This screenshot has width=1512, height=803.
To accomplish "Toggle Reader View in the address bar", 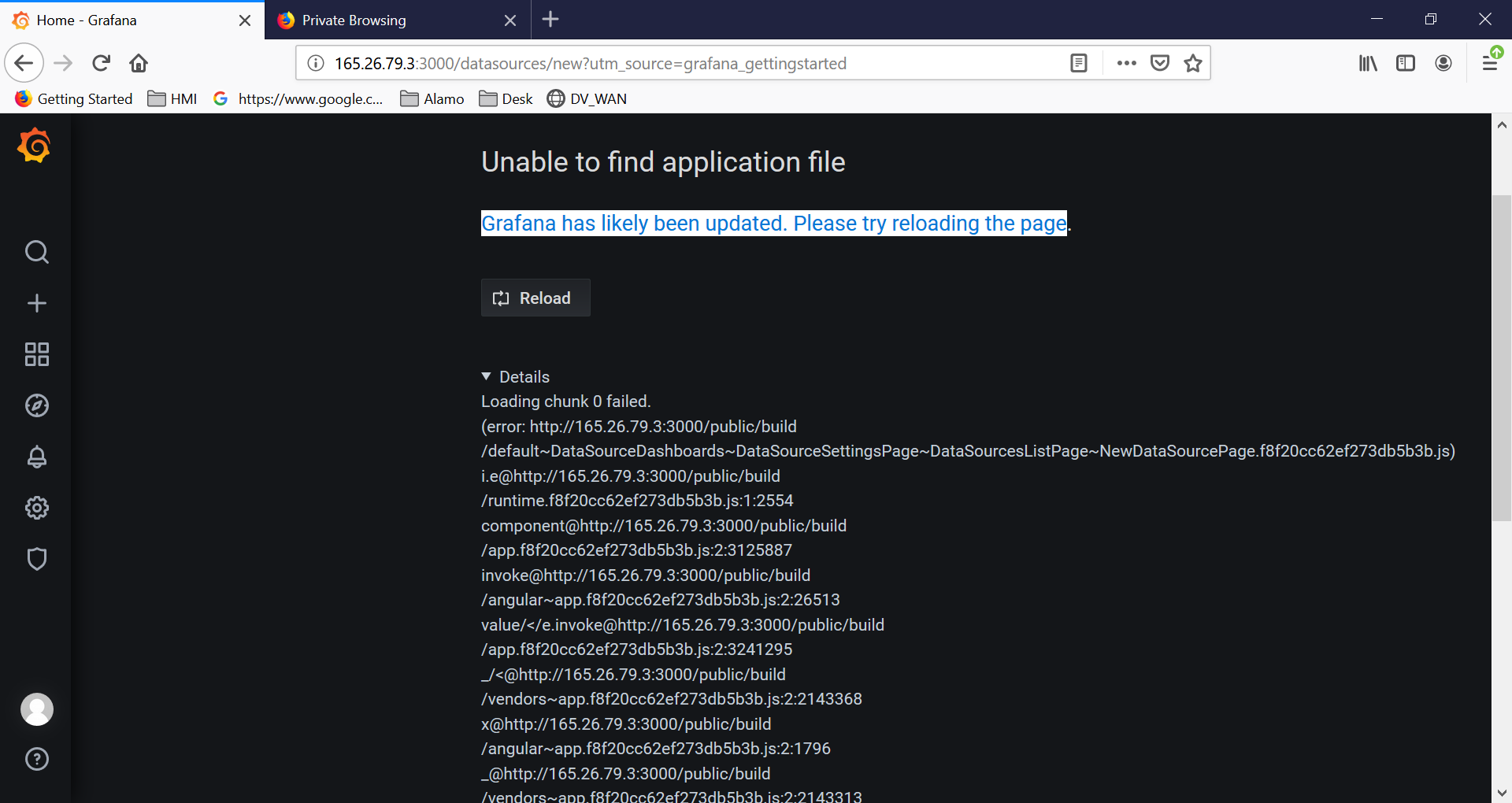I will coord(1079,63).
